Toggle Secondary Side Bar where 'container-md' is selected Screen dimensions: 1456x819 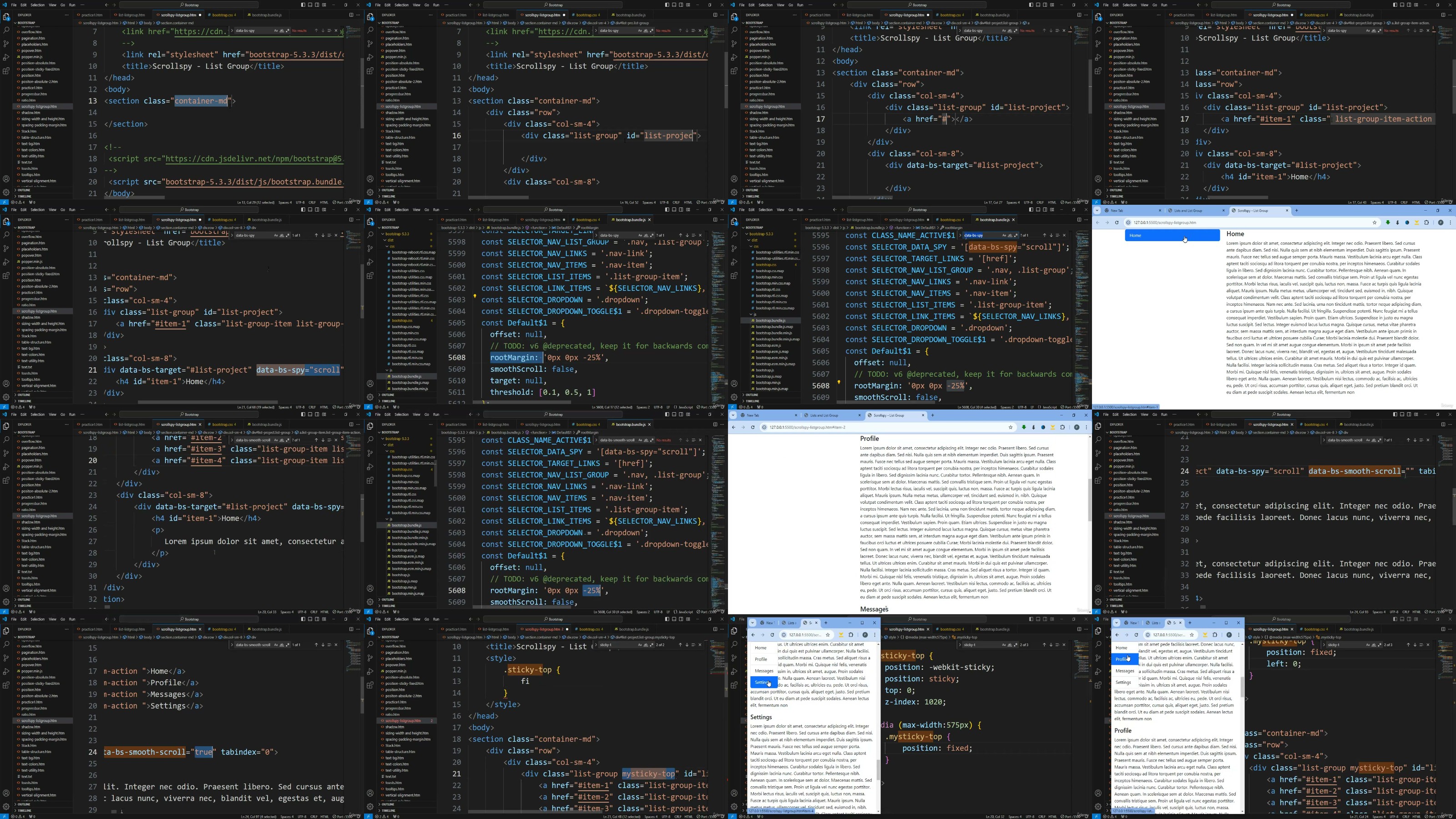318,5
